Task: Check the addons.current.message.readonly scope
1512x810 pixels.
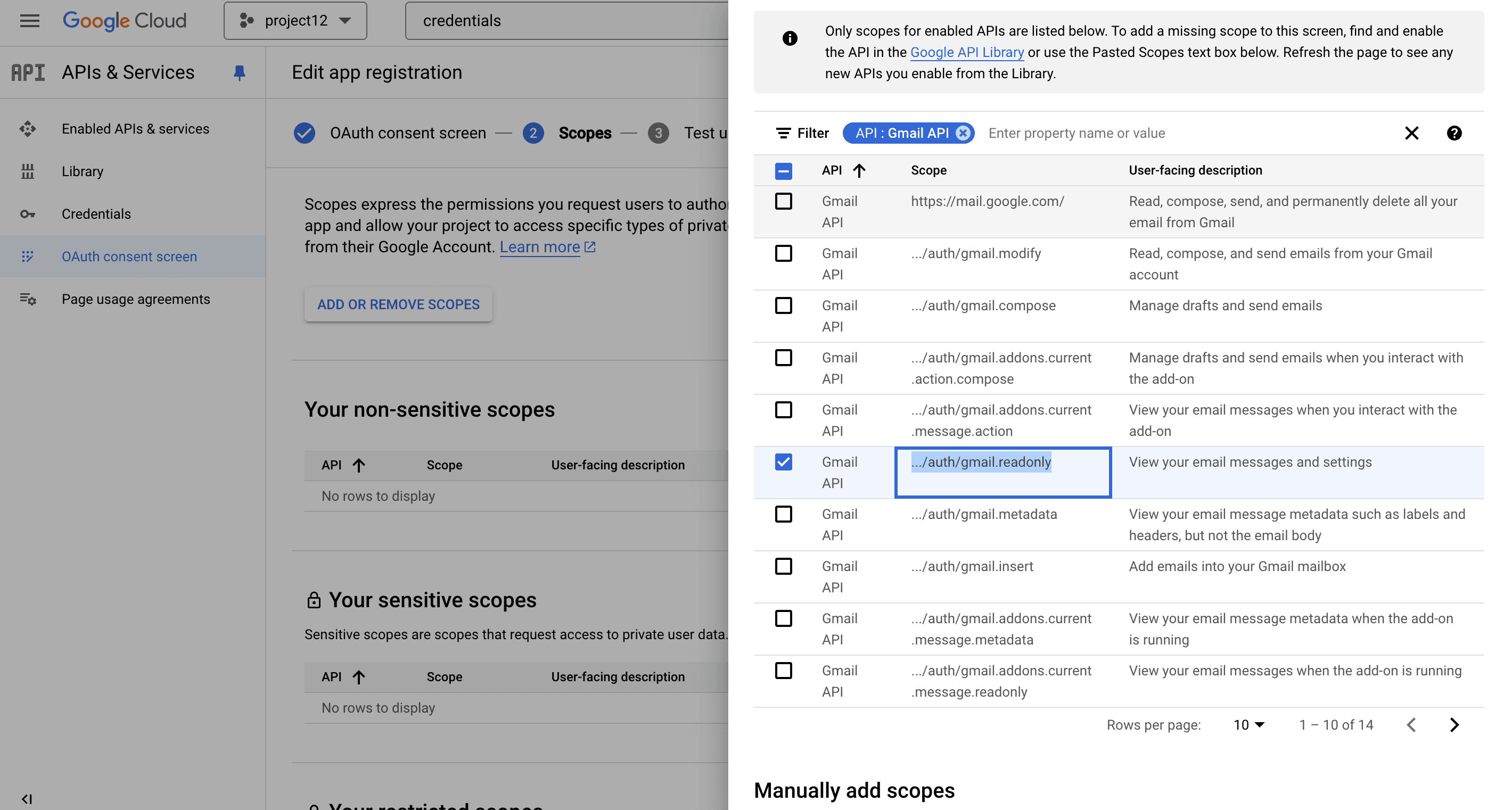Action: (x=783, y=671)
